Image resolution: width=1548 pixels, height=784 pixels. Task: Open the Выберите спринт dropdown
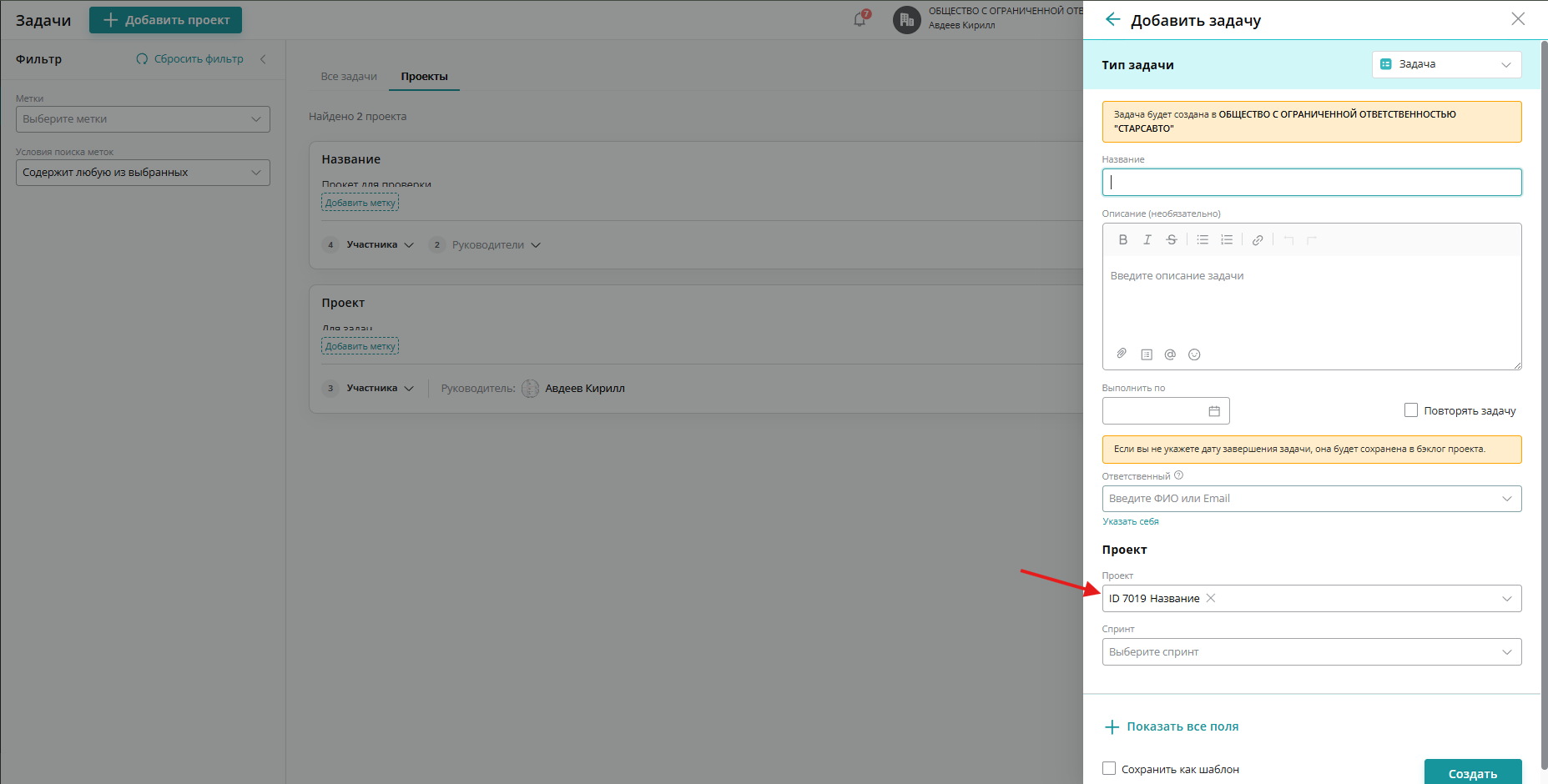(1312, 652)
